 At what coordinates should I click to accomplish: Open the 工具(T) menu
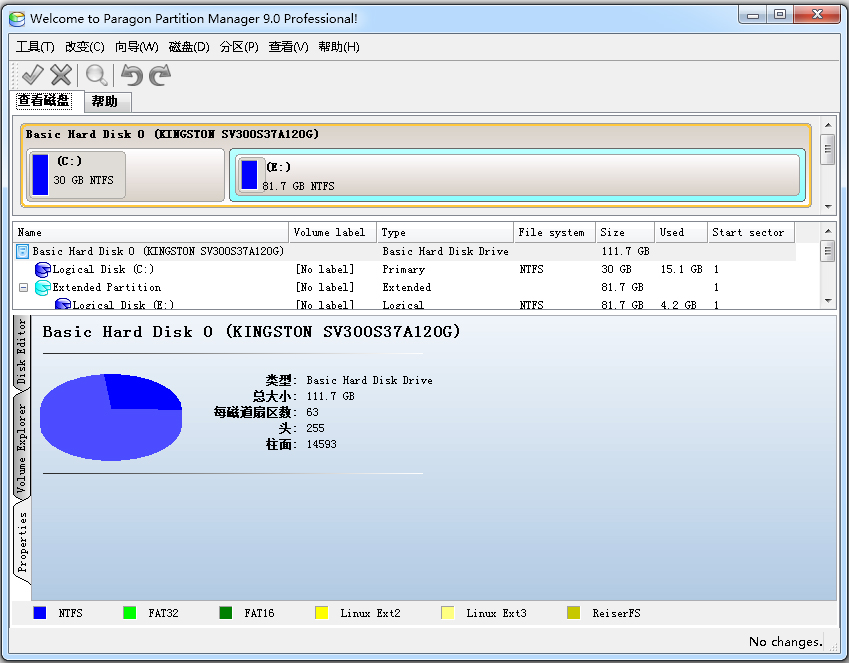[x=35, y=47]
